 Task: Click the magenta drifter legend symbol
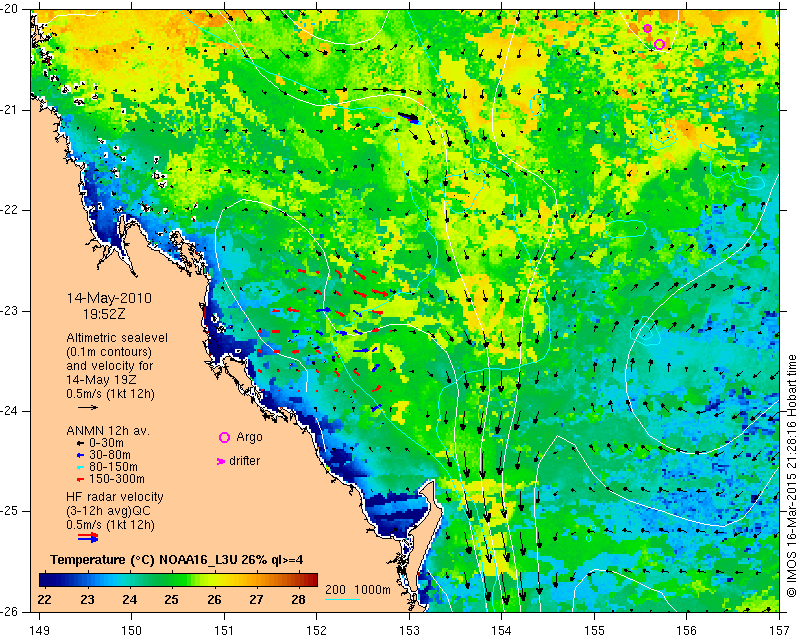[x=220, y=461]
